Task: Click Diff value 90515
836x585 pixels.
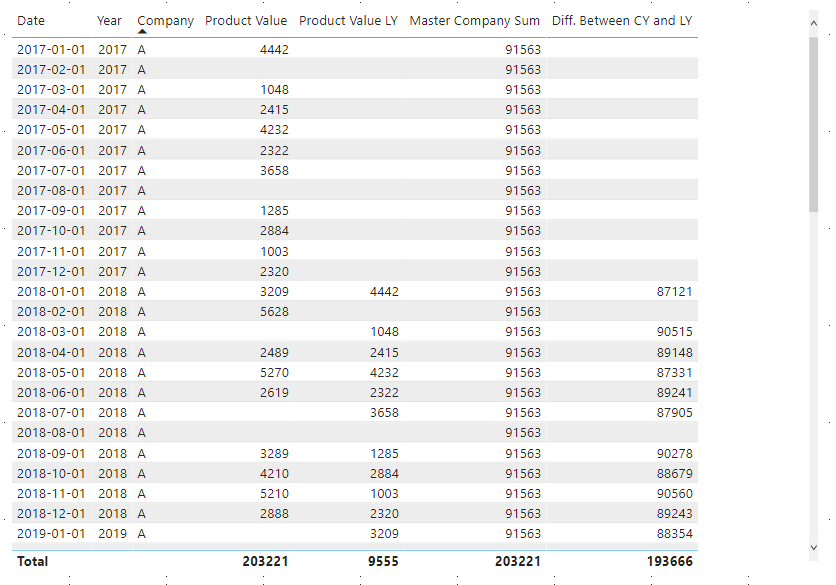Action: [x=674, y=332]
